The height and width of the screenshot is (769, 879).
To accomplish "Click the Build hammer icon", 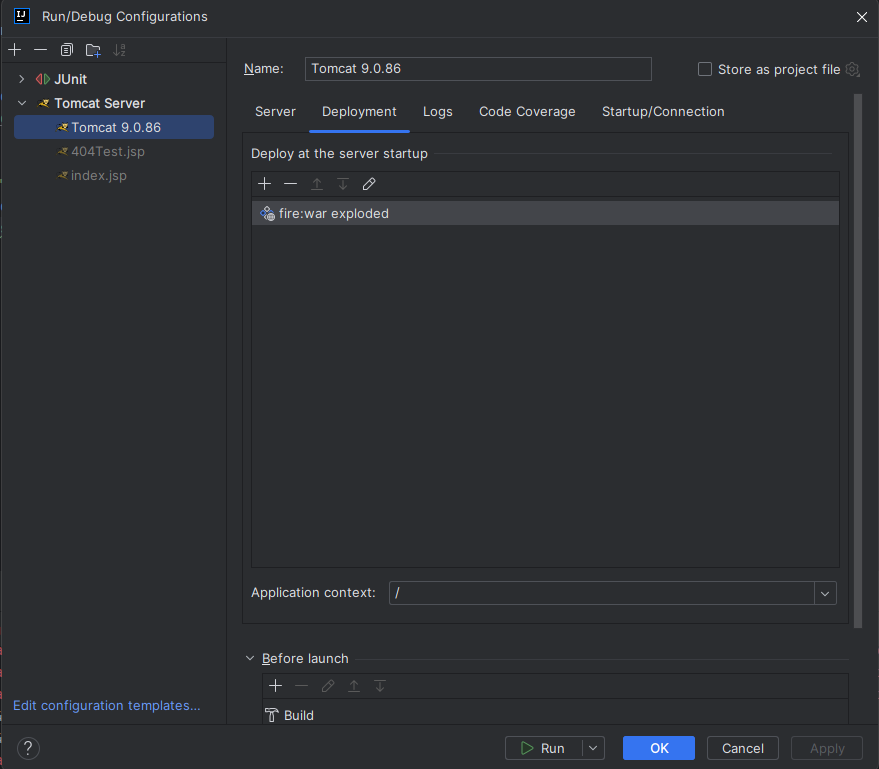I will click(x=272, y=715).
